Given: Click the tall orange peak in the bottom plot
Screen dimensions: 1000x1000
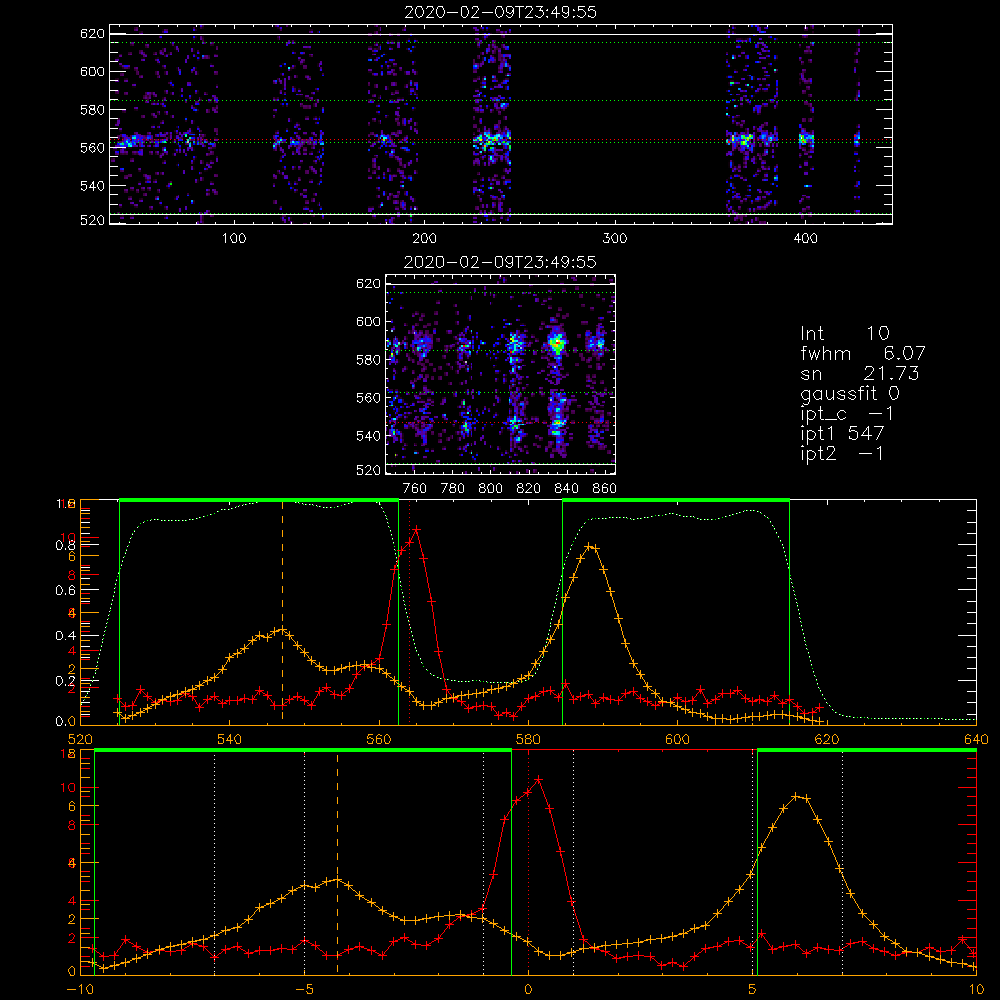Looking at the screenshot, I should [796, 796].
